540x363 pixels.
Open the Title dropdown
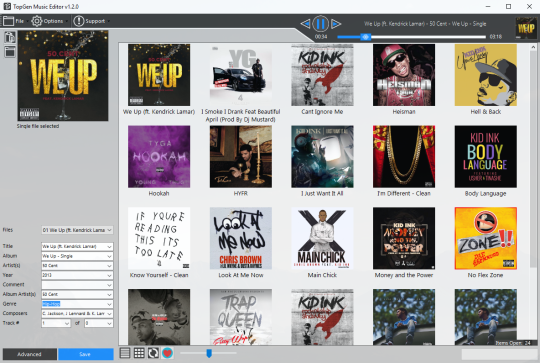110,247
